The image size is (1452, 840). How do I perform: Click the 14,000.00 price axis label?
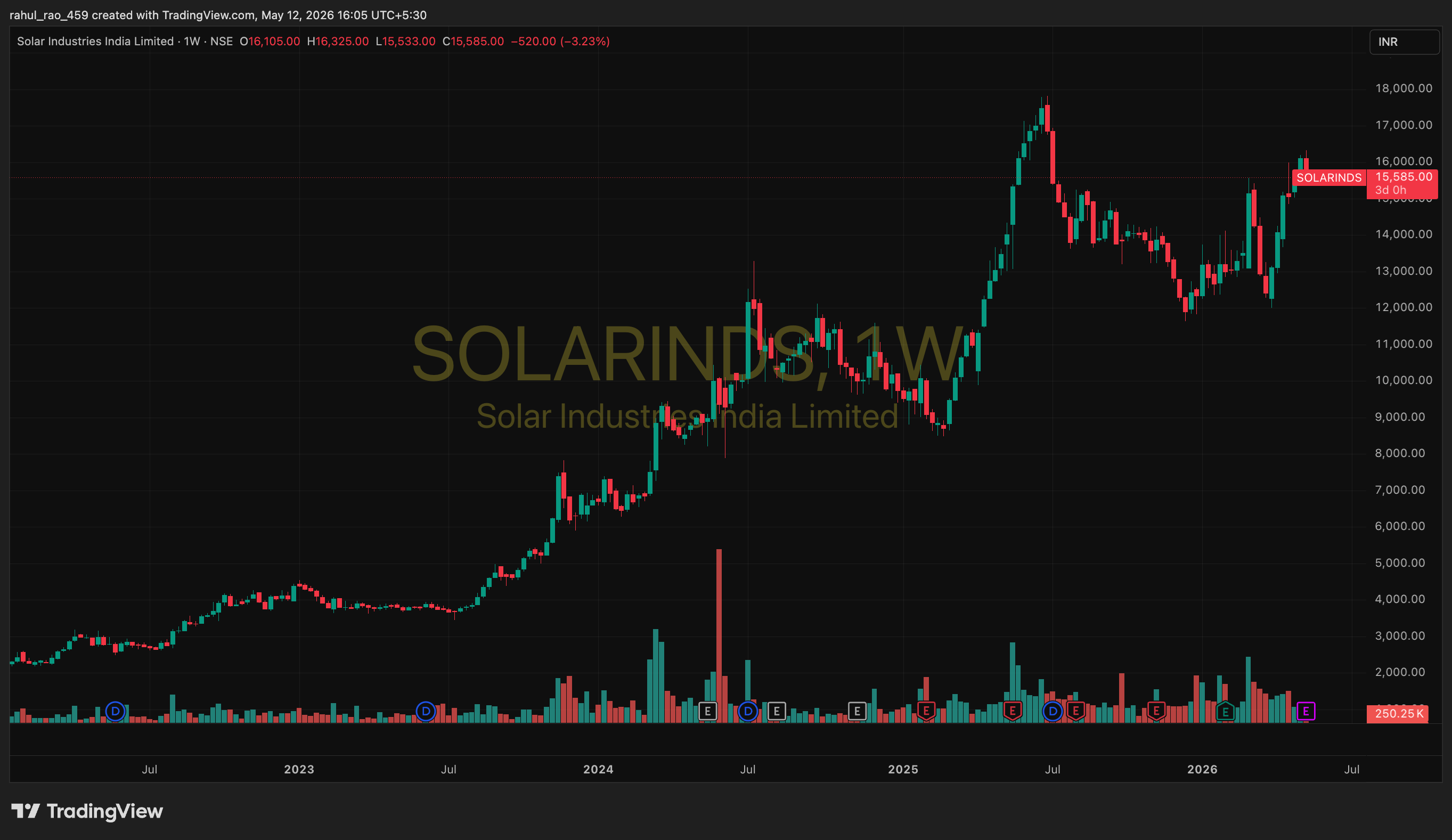[x=1404, y=234]
